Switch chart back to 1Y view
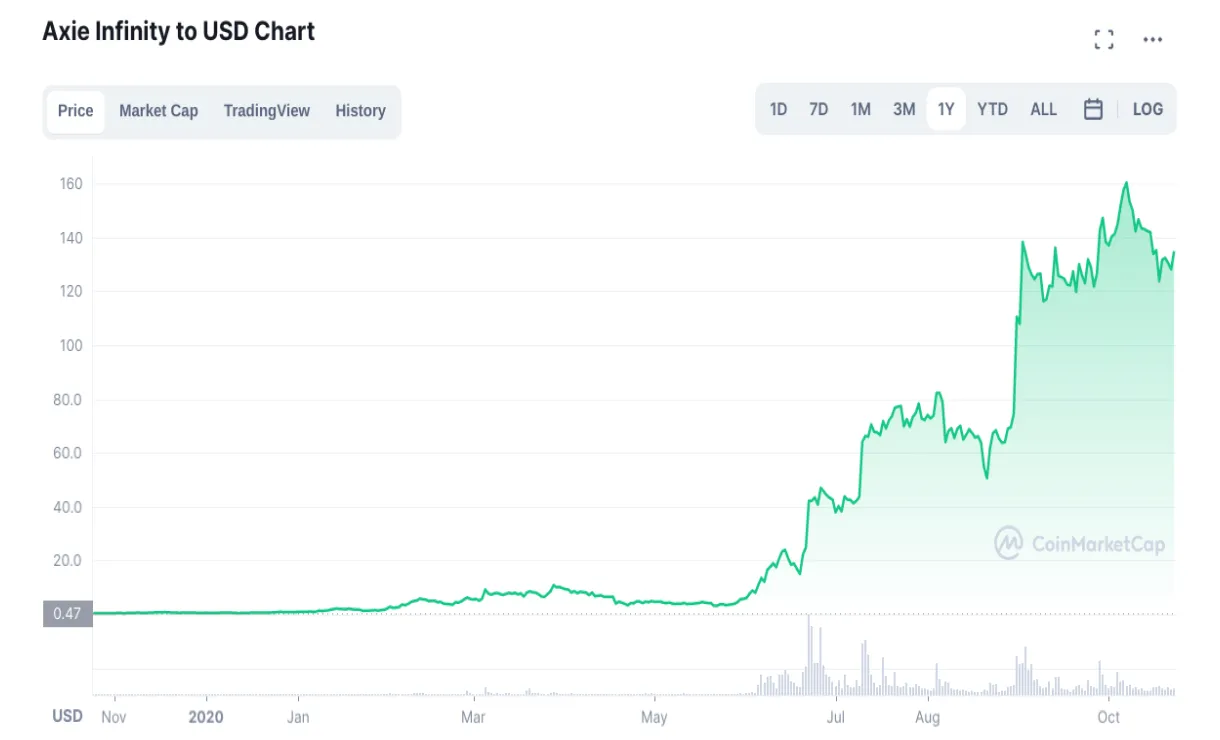Image resolution: width=1220 pixels, height=740 pixels. 946,109
